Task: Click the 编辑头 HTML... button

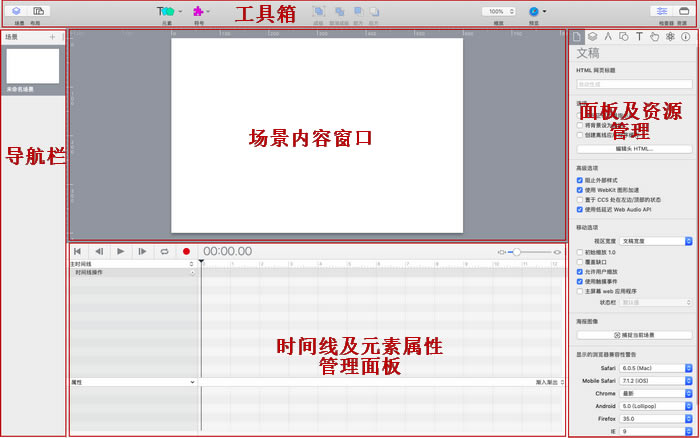Action: 633,148
